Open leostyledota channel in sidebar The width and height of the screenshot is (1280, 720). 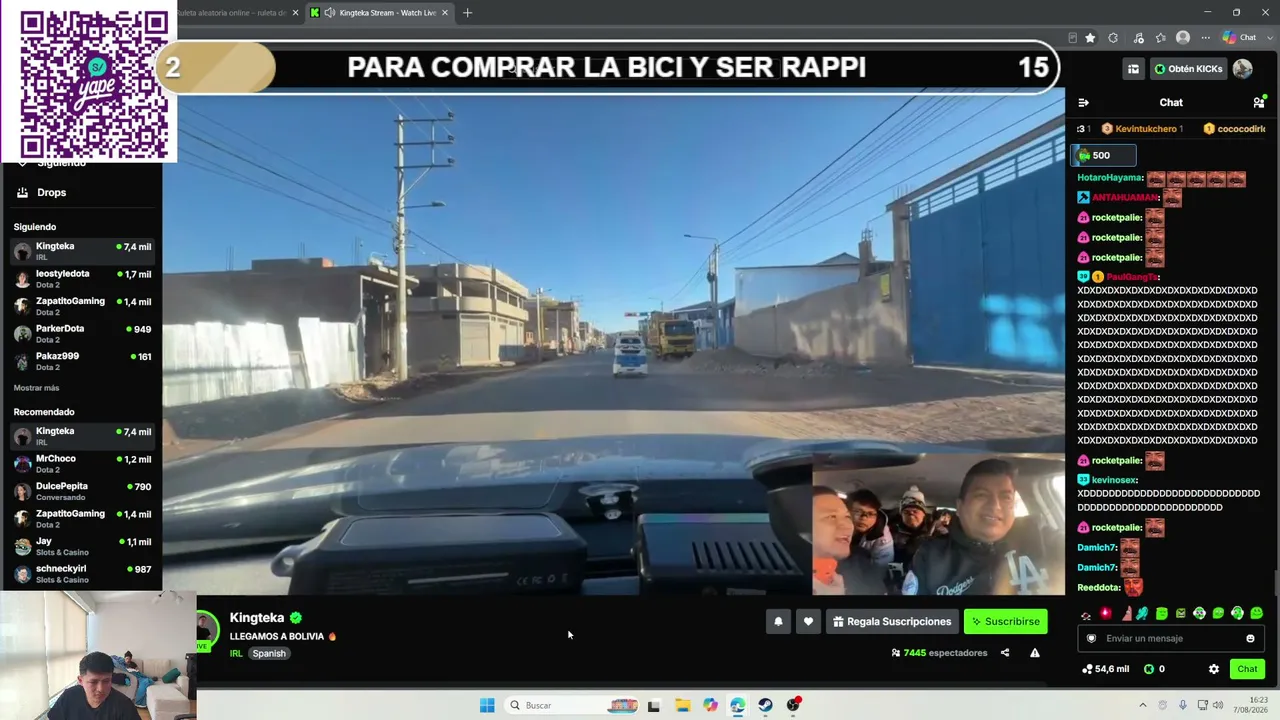click(81, 278)
